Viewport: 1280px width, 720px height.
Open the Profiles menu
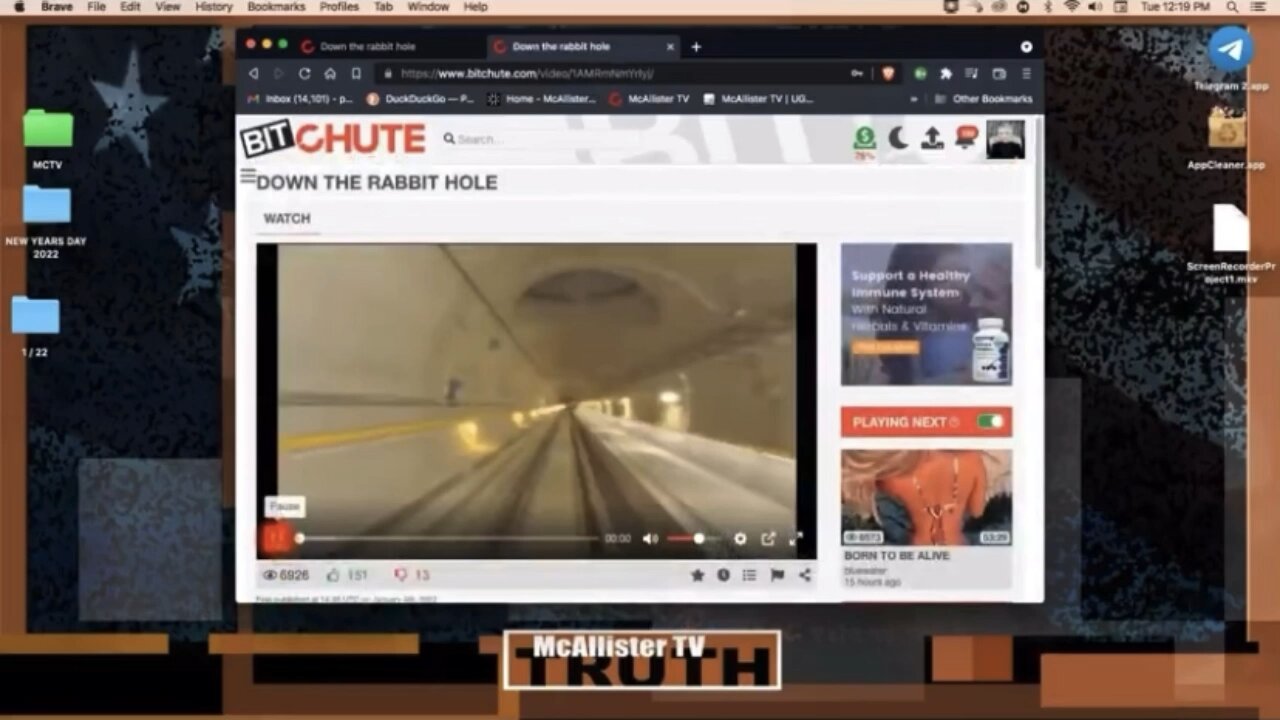[x=339, y=7]
